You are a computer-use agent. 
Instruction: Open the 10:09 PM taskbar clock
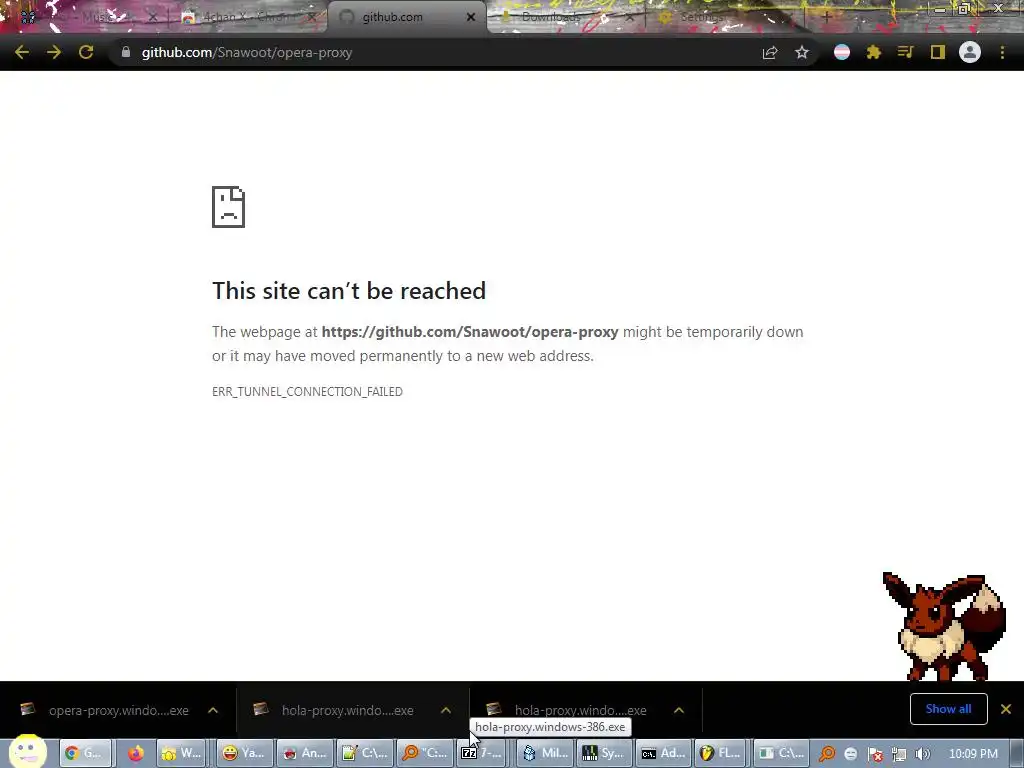pyautogui.click(x=973, y=754)
